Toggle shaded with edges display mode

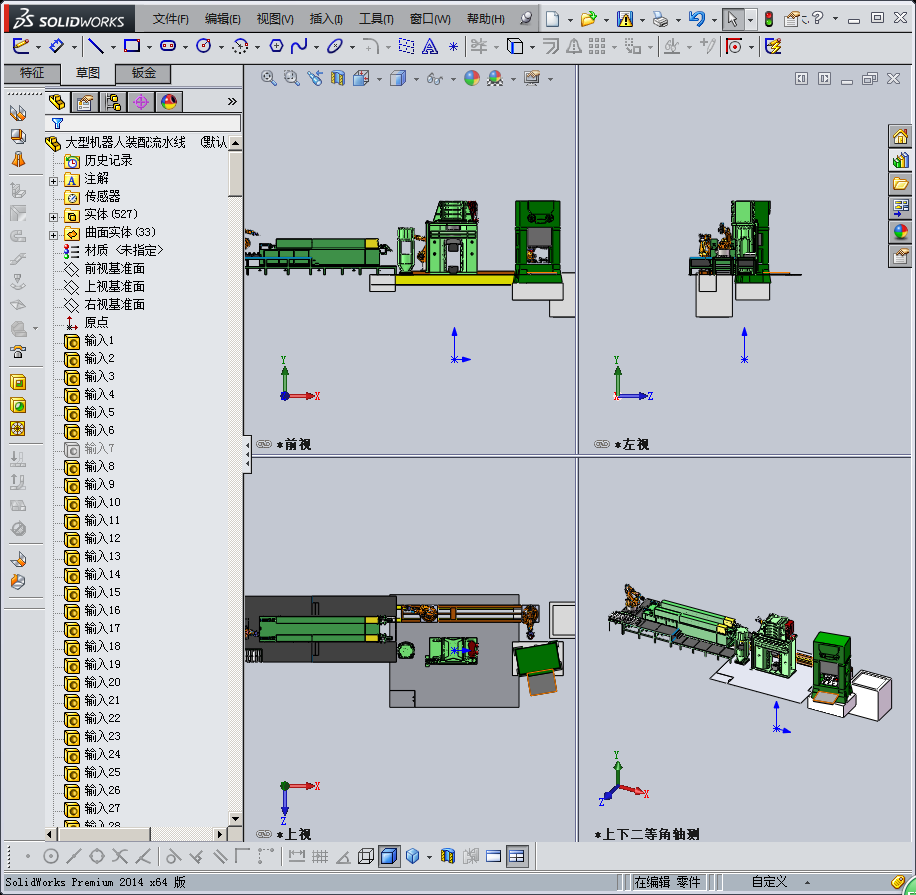coord(388,856)
